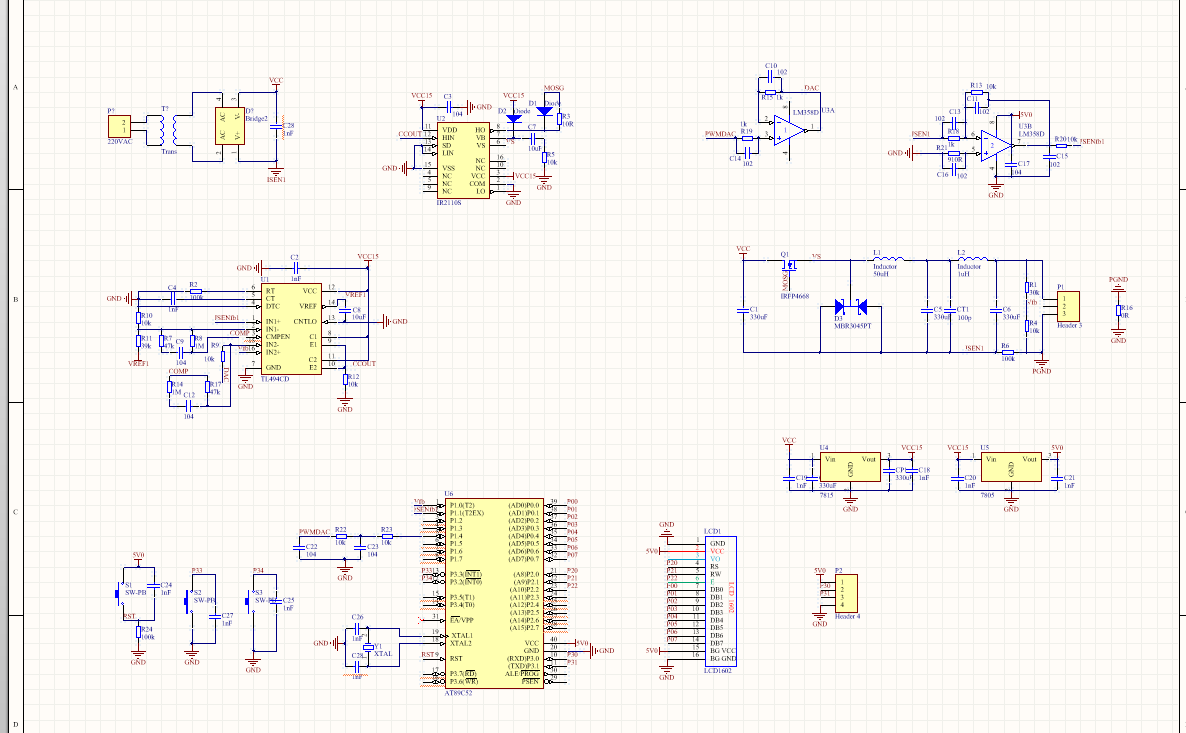The image size is (1186, 733).
Task: Click the DAC net label above U3A
Action: [x=812, y=88]
